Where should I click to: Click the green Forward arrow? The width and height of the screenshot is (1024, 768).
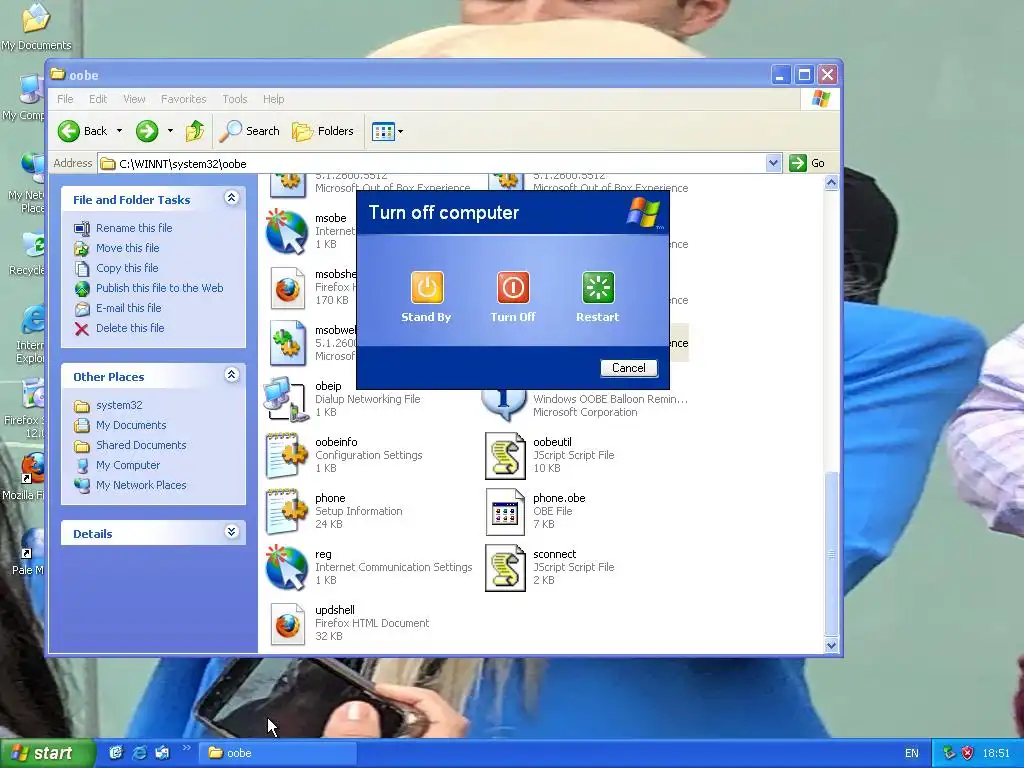click(147, 131)
